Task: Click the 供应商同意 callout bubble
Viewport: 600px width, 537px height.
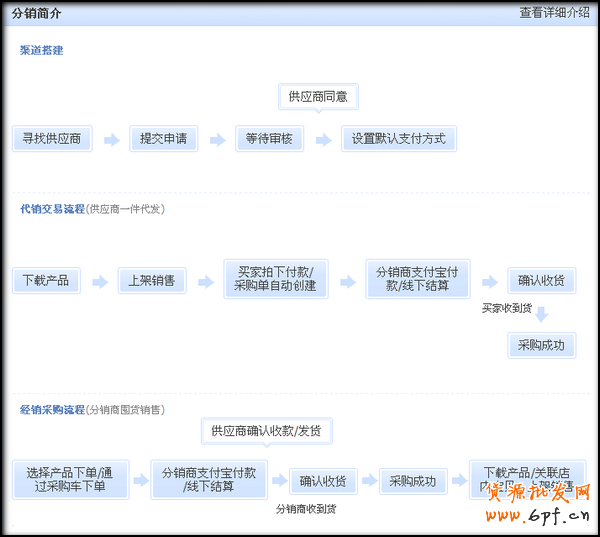Action: coord(318,97)
